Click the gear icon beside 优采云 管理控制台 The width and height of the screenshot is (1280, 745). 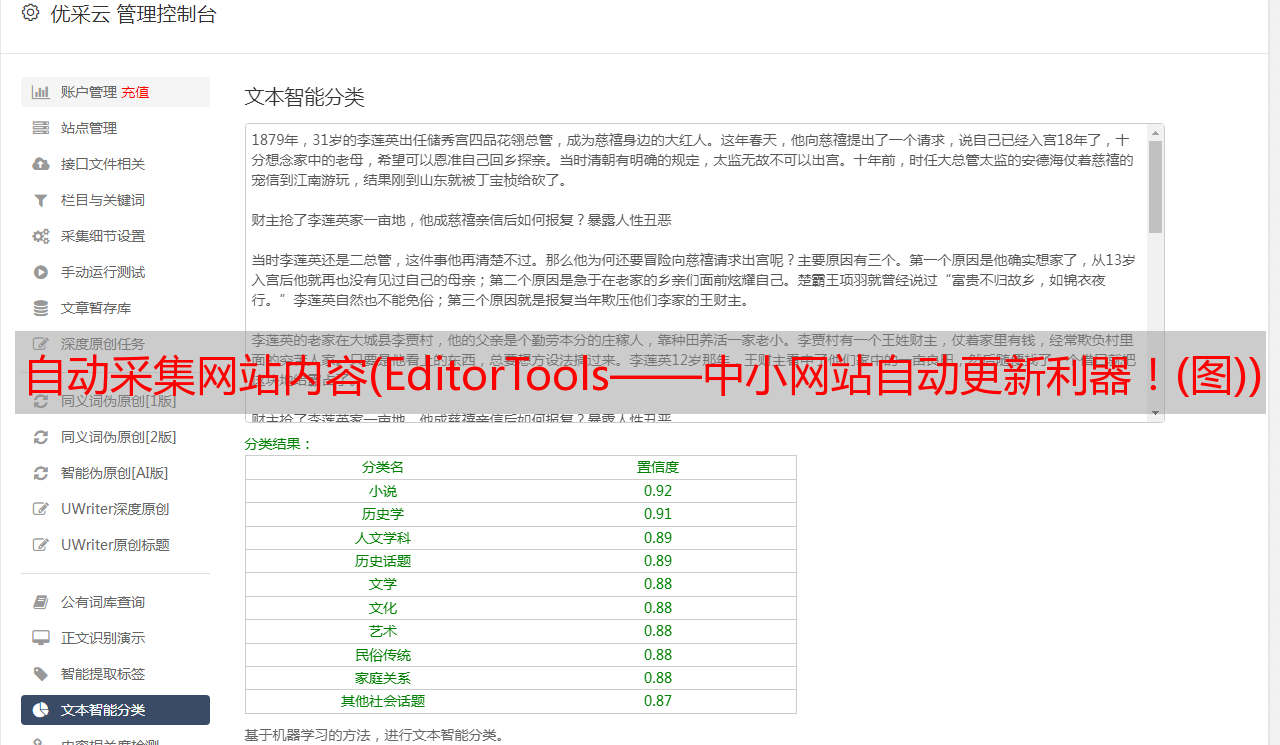pos(30,13)
